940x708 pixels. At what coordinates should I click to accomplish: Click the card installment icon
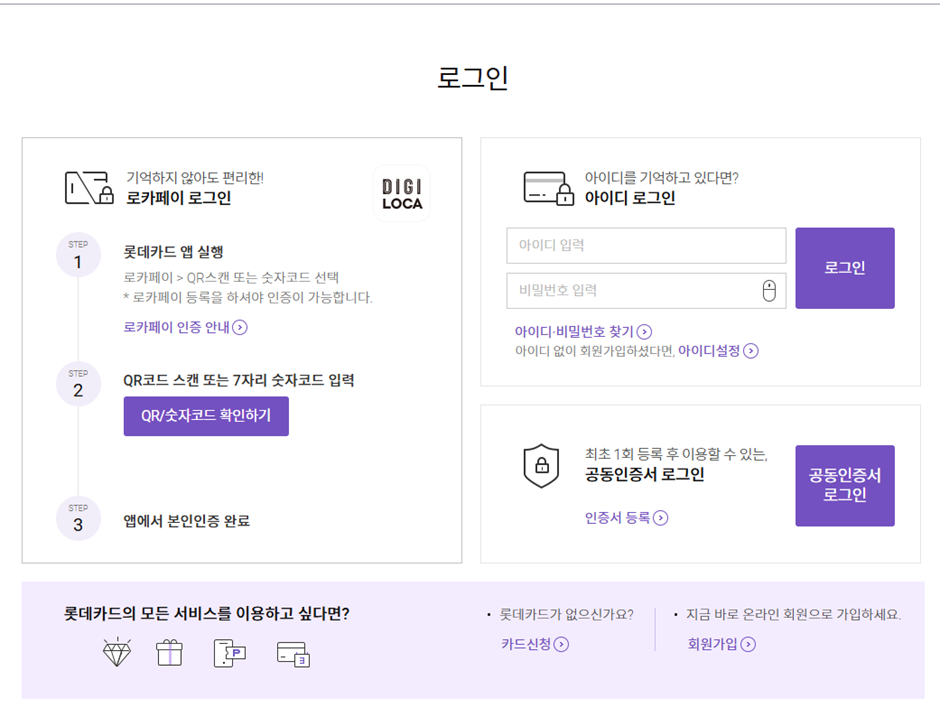pyautogui.click(x=293, y=654)
